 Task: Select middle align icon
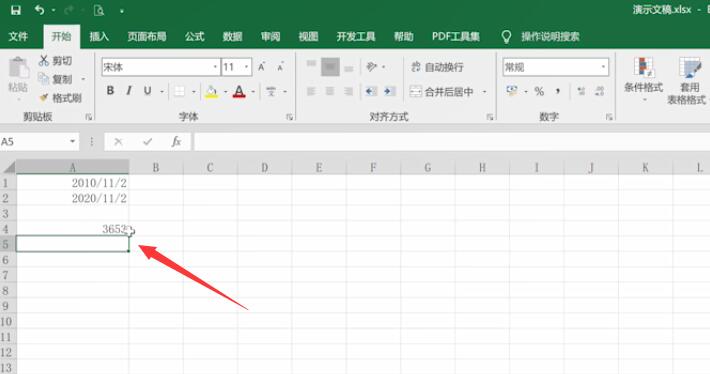click(x=330, y=67)
